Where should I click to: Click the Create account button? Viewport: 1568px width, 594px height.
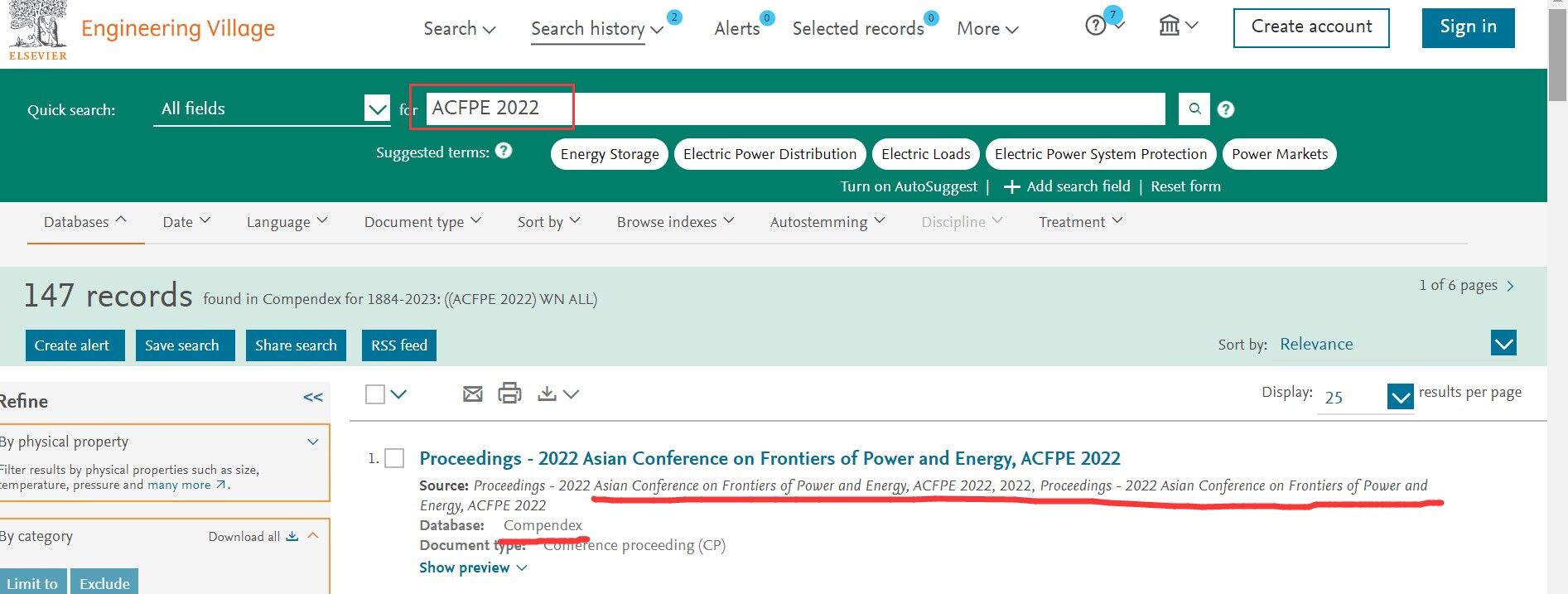click(1311, 27)
